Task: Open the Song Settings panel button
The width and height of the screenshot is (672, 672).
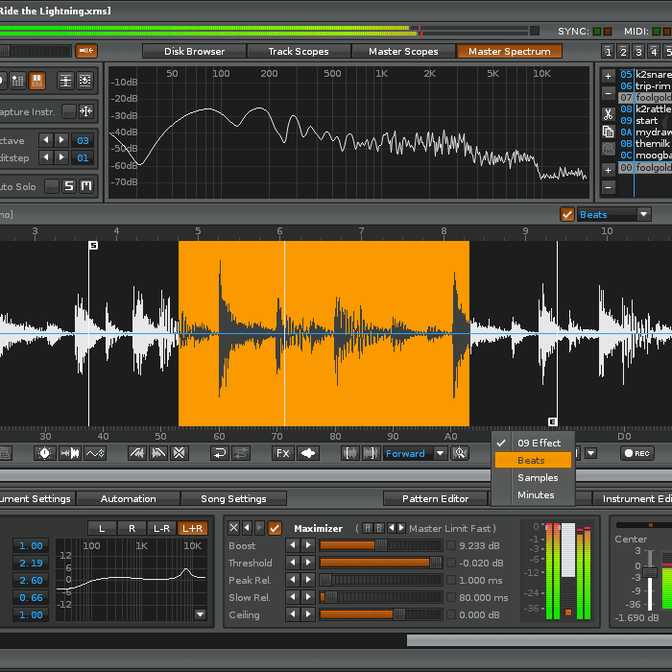Action: (234, 498)
